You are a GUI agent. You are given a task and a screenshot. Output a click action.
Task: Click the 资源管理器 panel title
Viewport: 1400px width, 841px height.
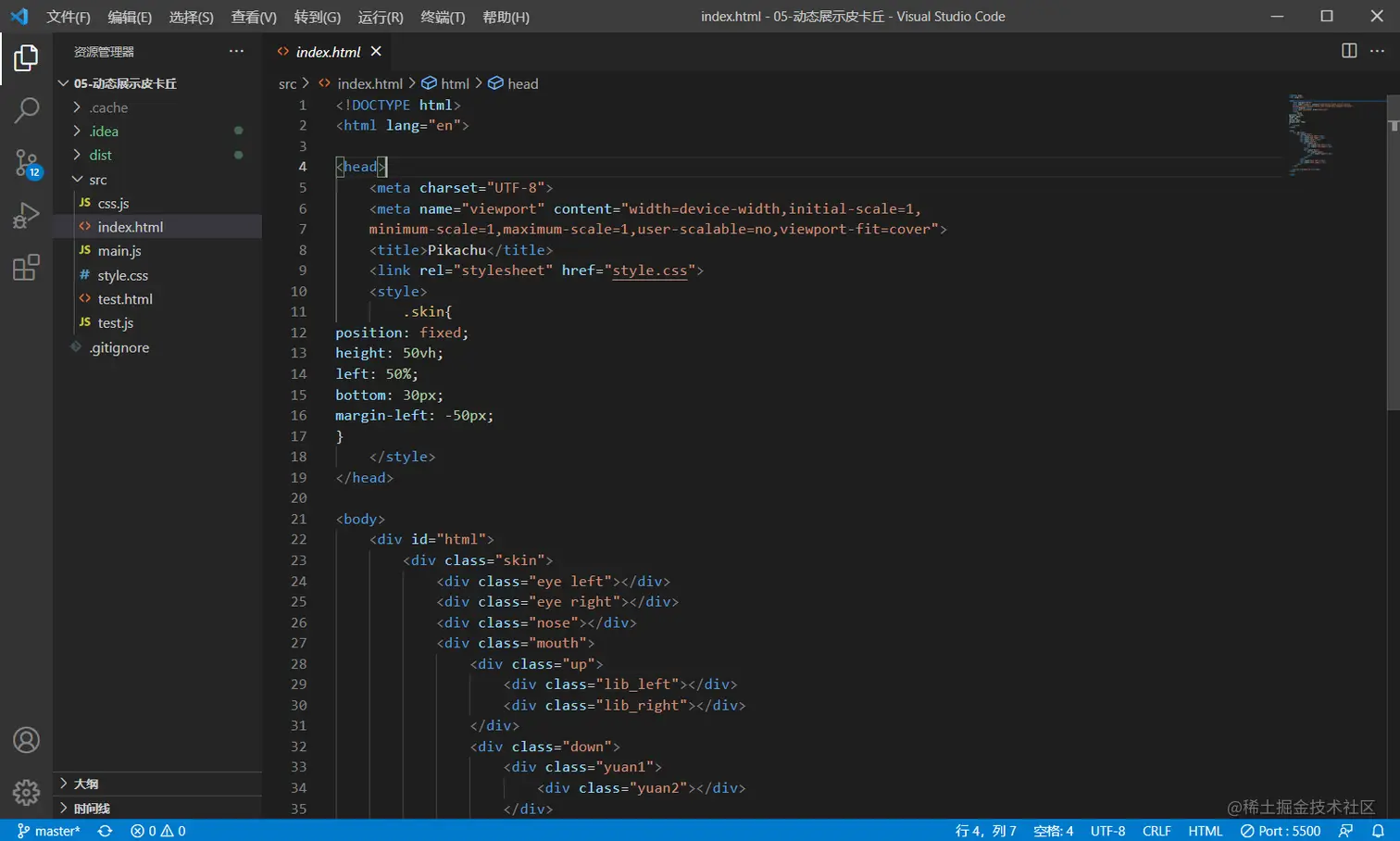(x=105, y=52)
